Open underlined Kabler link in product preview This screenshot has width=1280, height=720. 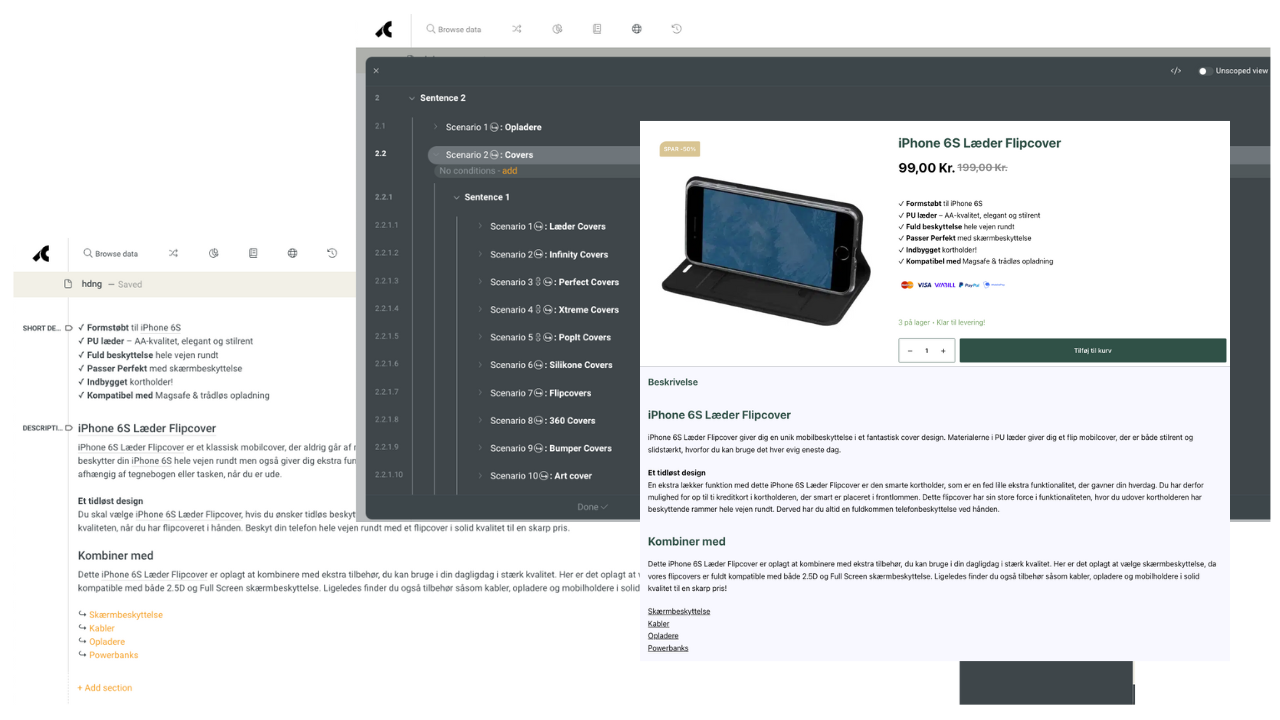coord(659,624)
